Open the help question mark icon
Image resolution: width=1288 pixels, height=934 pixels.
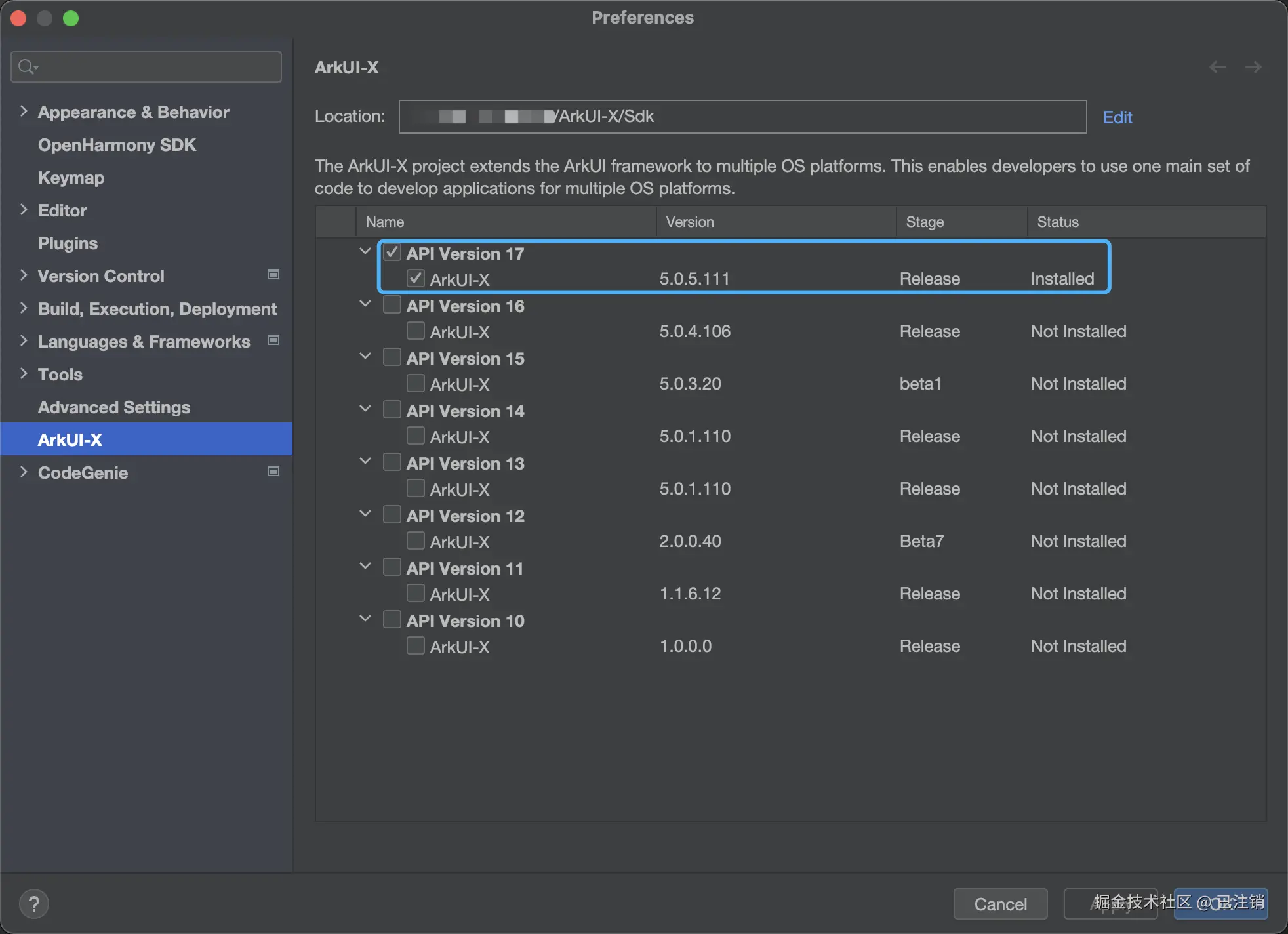coord(34,903)
